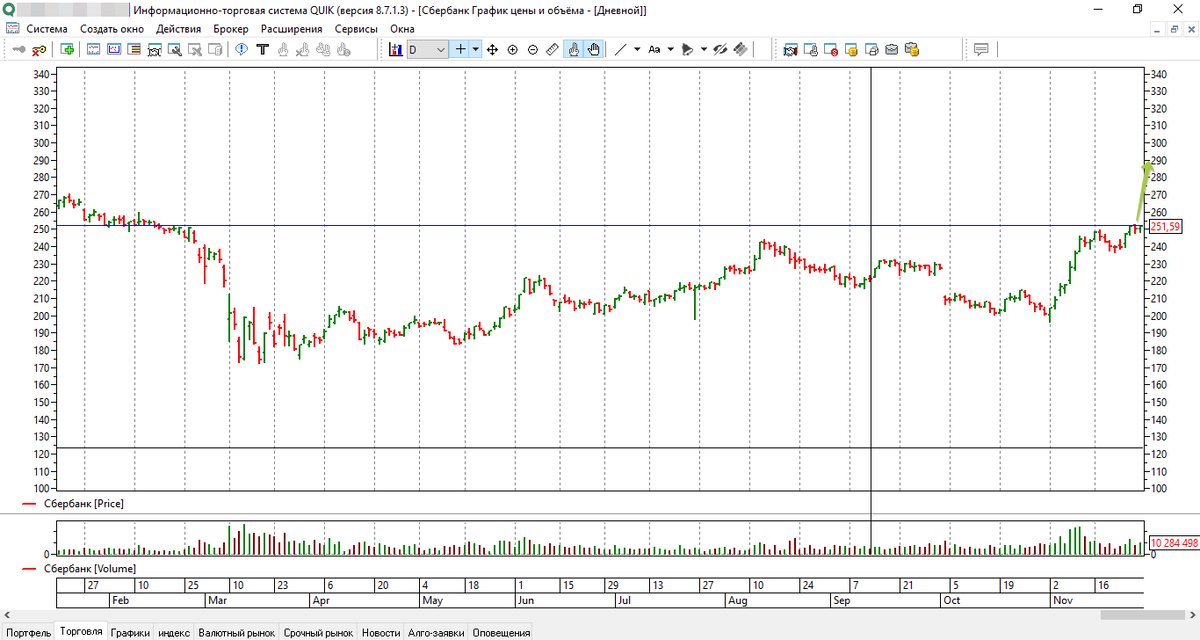Open the Окна menu
Screen dimensions: 1200x640
tap(402, 29)
